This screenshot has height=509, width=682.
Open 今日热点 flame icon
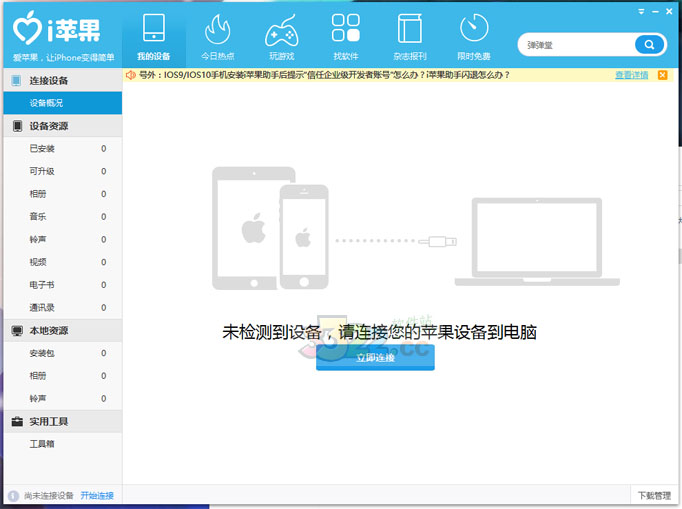coord(217,29)
